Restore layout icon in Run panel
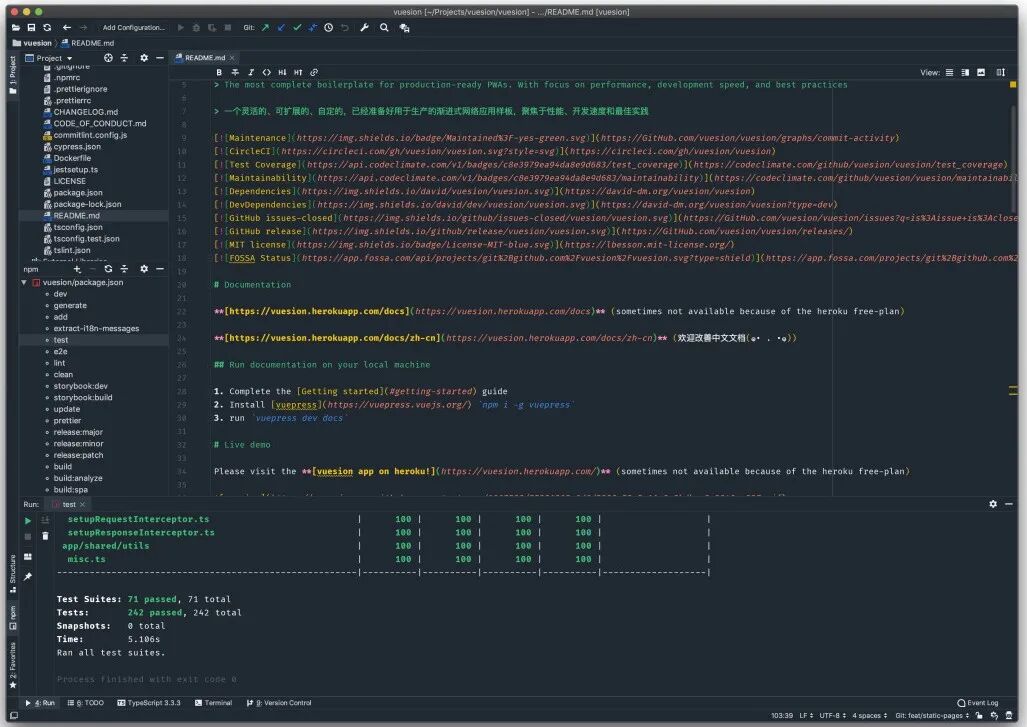Image resolution: width=1027 pixels, height=727 pixels. tap(28, 557)
